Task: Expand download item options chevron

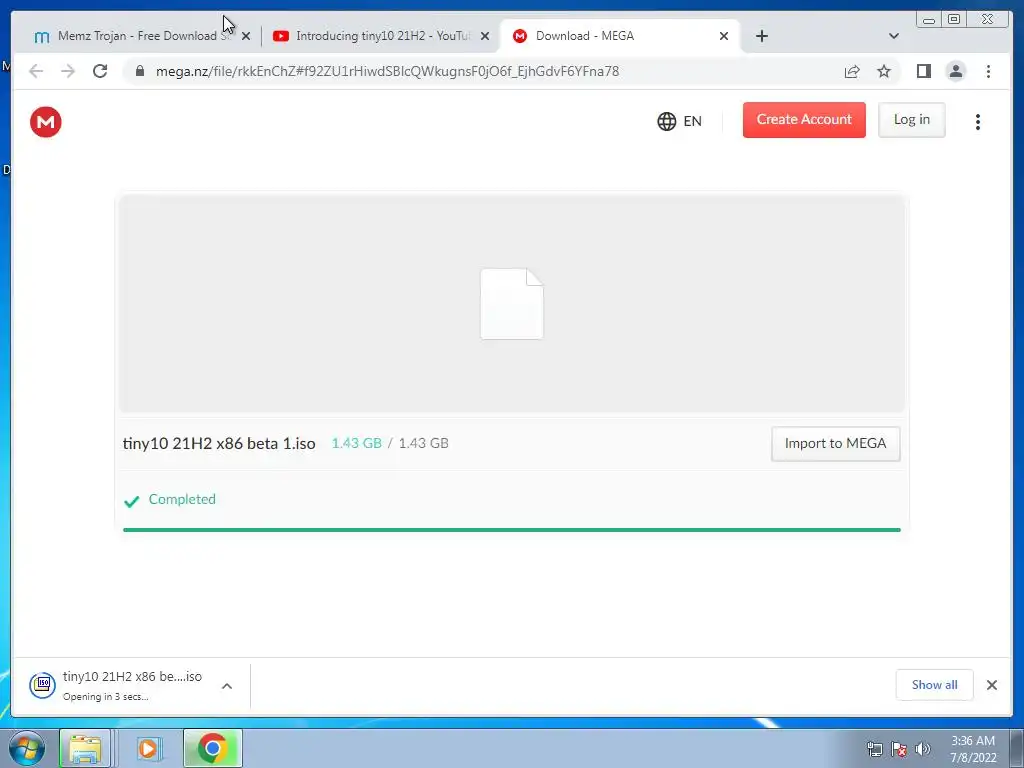Action: click(x=227, y=686)
